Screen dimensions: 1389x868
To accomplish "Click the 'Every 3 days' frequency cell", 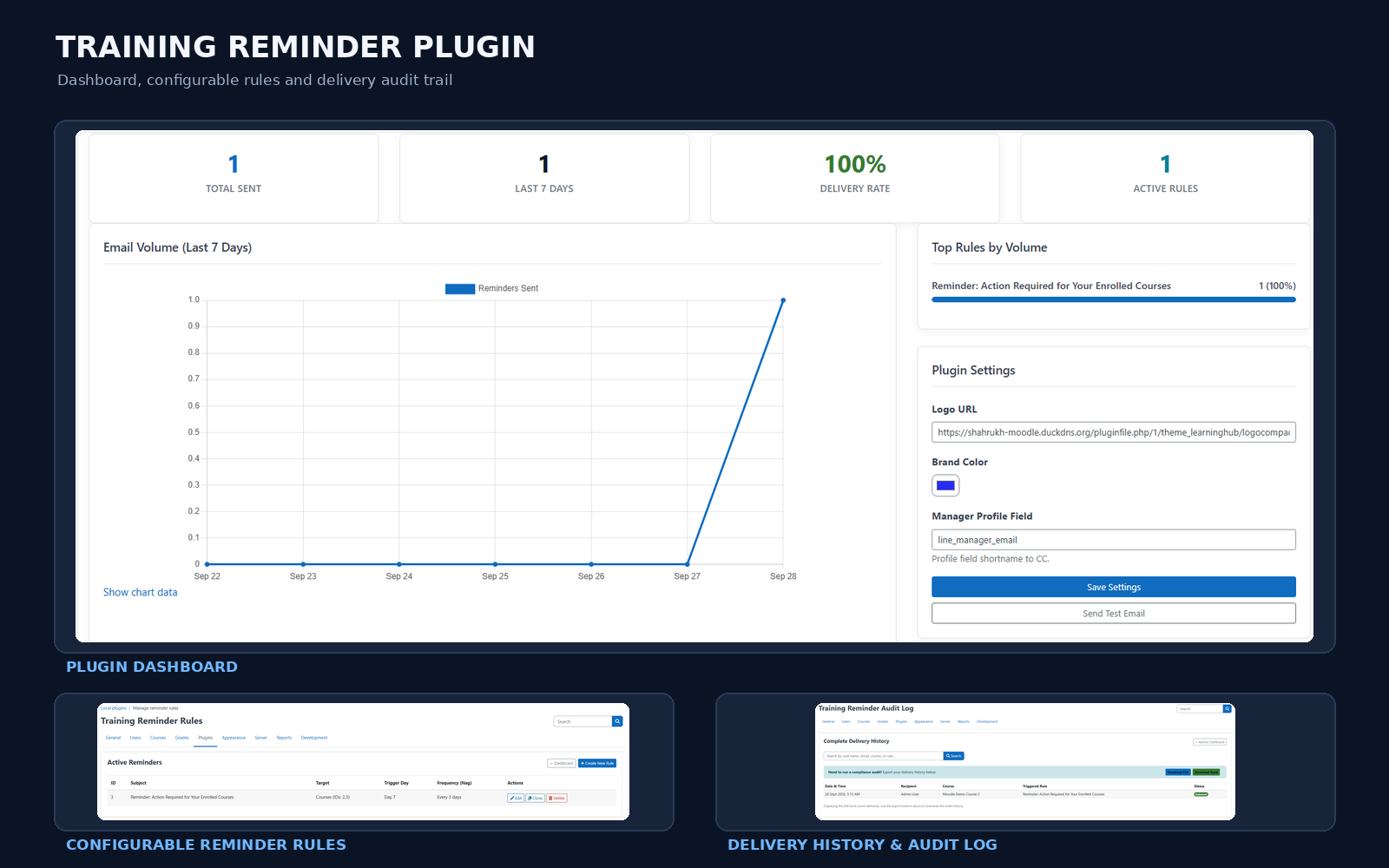I will 449,797.
